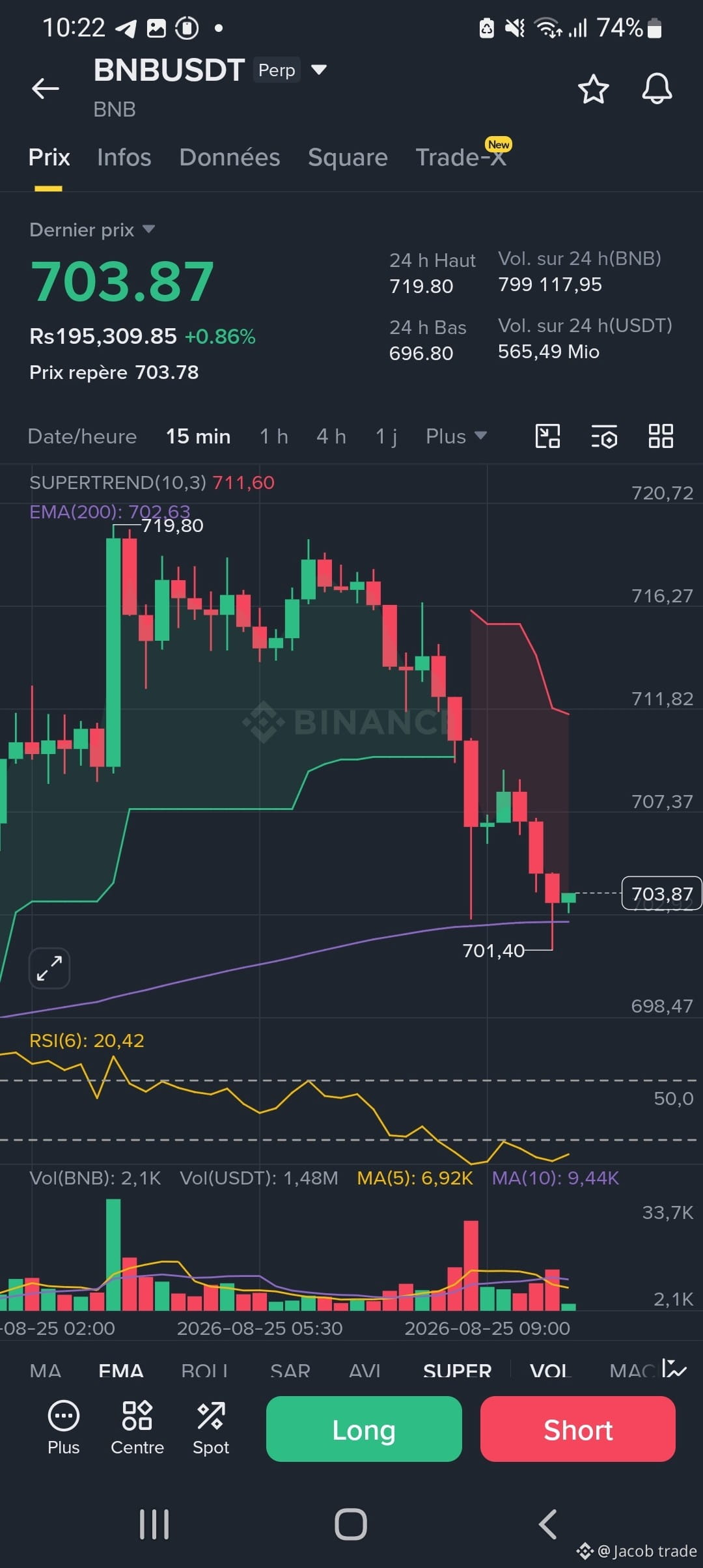Toggle the VOL sub-indicator
This screenshot has width=703, height=1568.
coord(550,1371)
